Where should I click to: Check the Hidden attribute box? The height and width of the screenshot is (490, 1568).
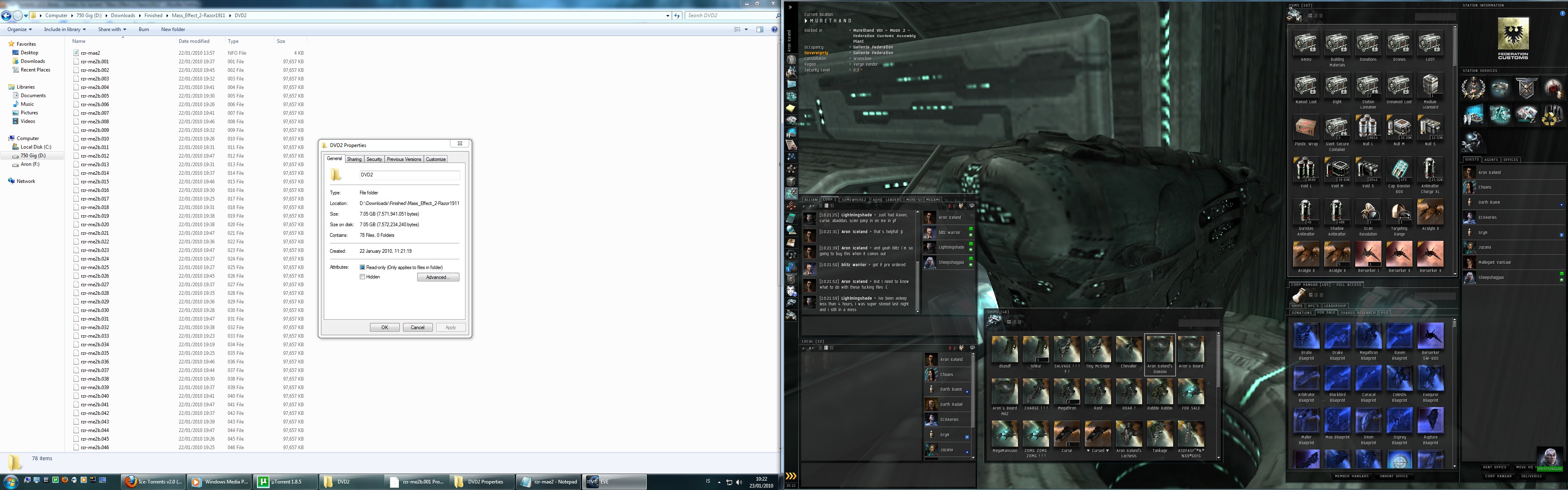[x=363, y=277]
